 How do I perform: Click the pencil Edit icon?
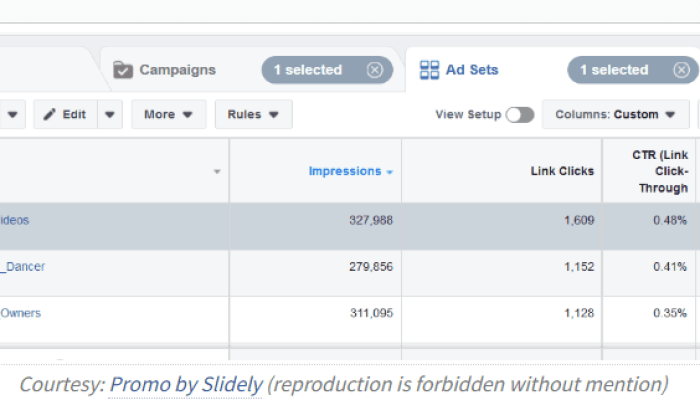pyautogui.click(x=50, y=114)
